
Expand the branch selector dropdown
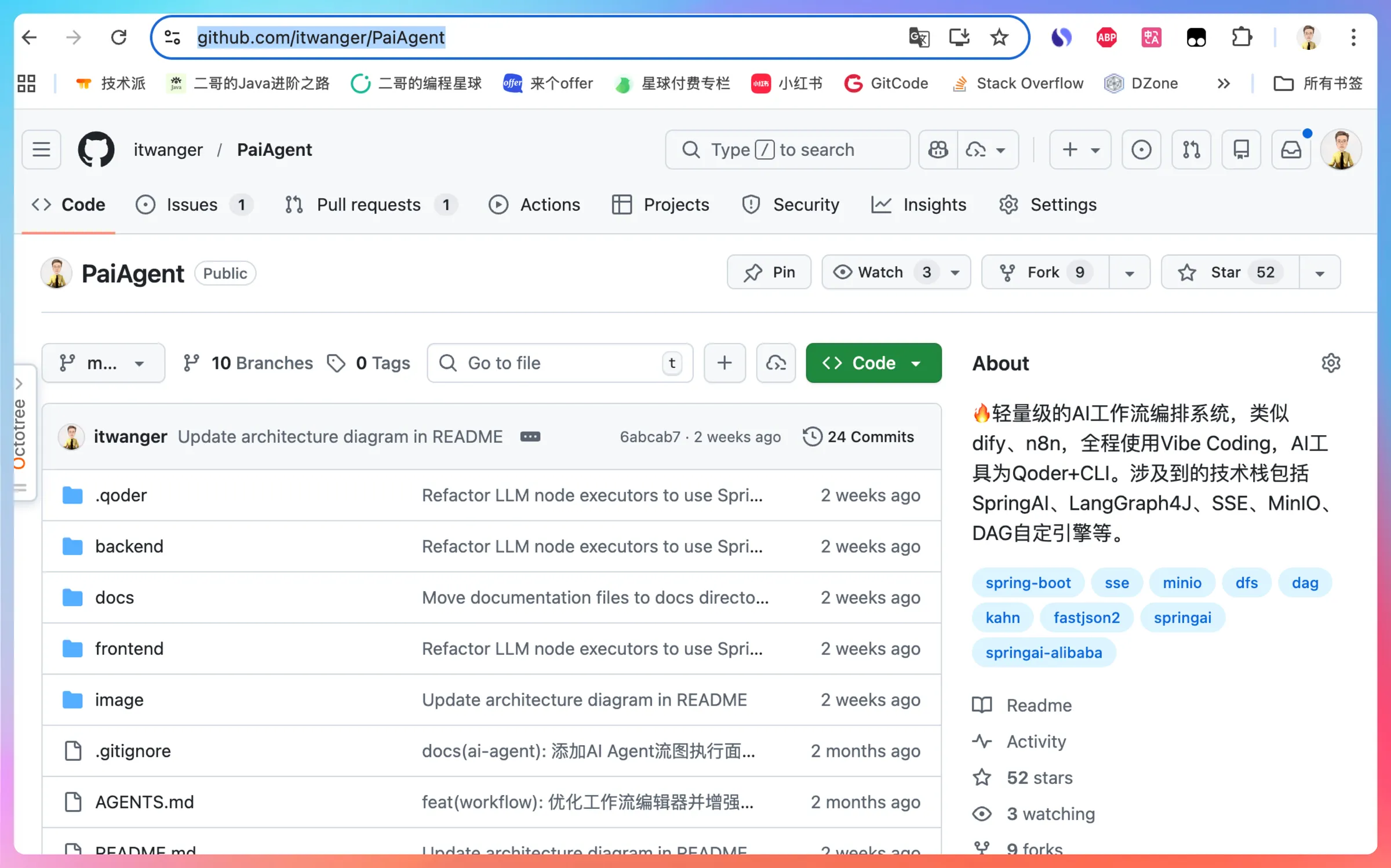click(103, 363)
